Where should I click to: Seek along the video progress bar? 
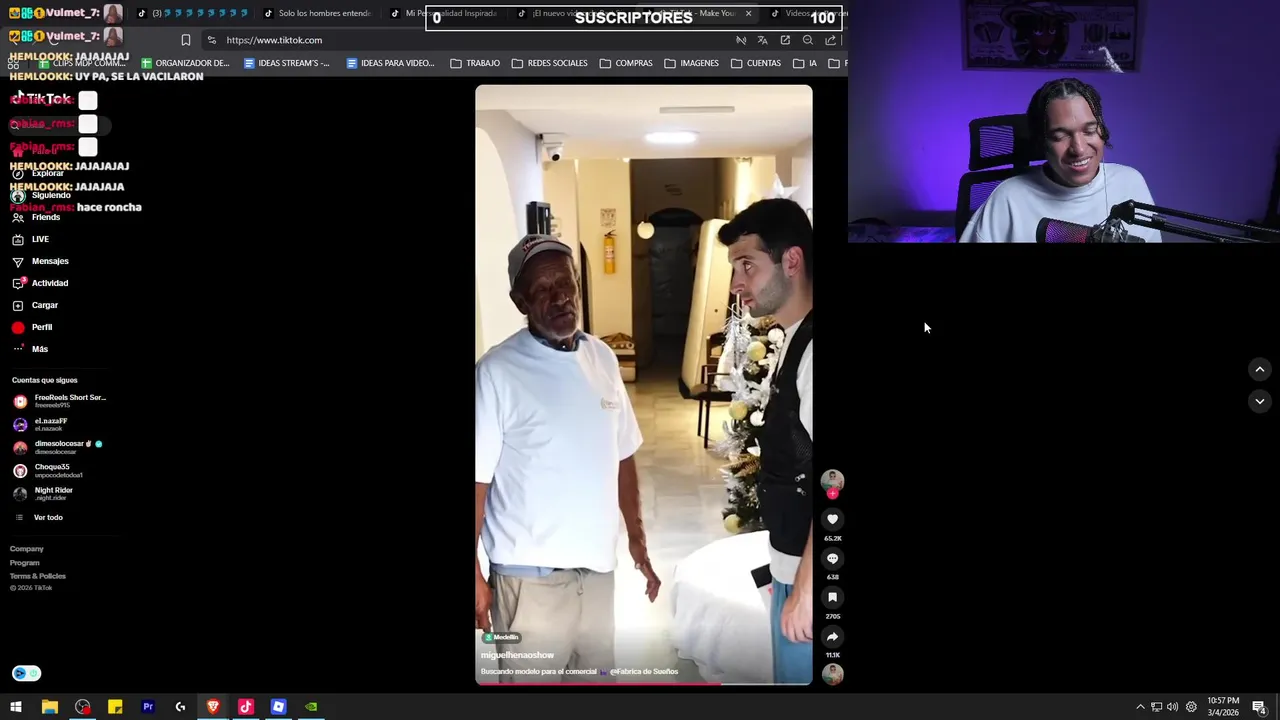coord(644,684)
